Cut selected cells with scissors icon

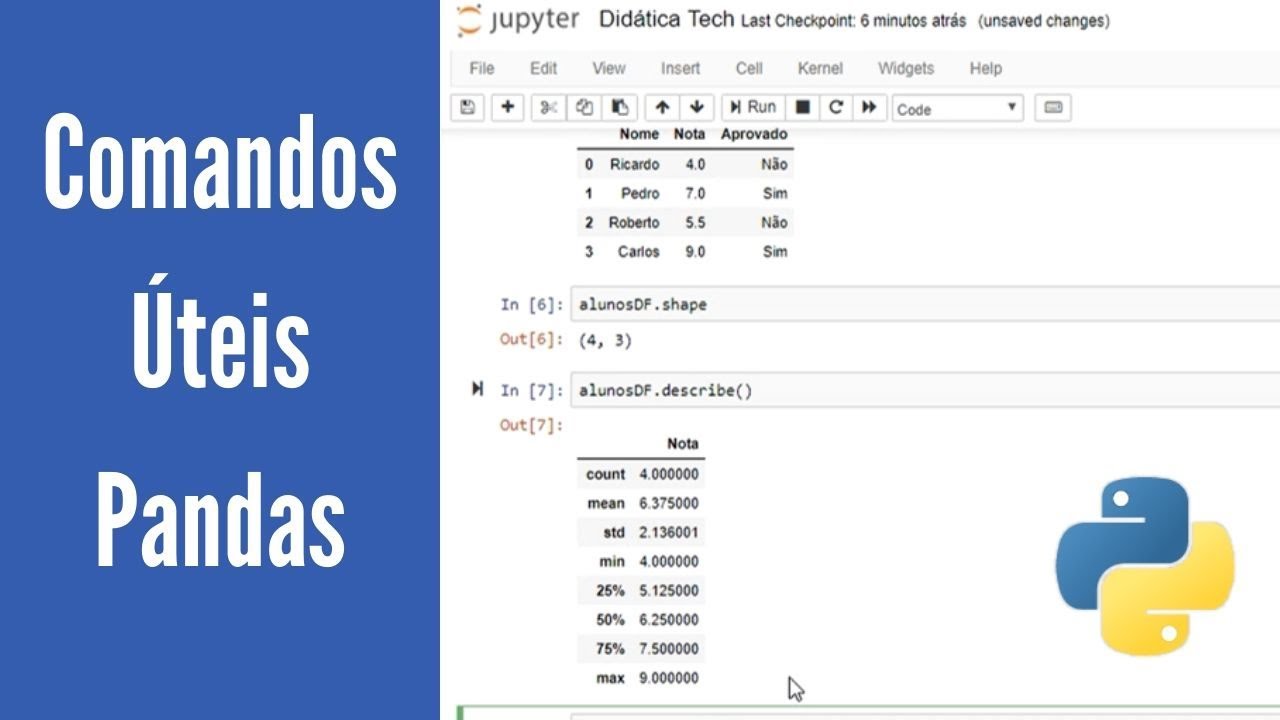point(549,107)
